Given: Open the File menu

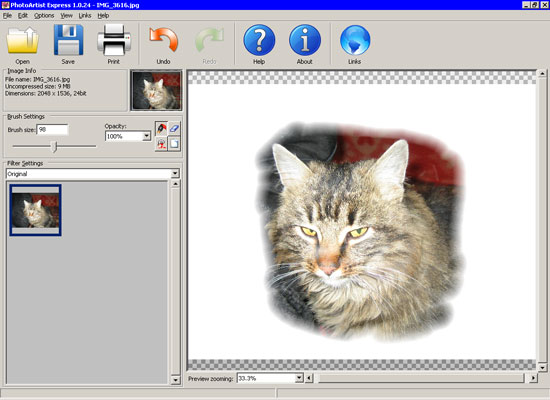Looking at the screenshot, I should (7, 15).
